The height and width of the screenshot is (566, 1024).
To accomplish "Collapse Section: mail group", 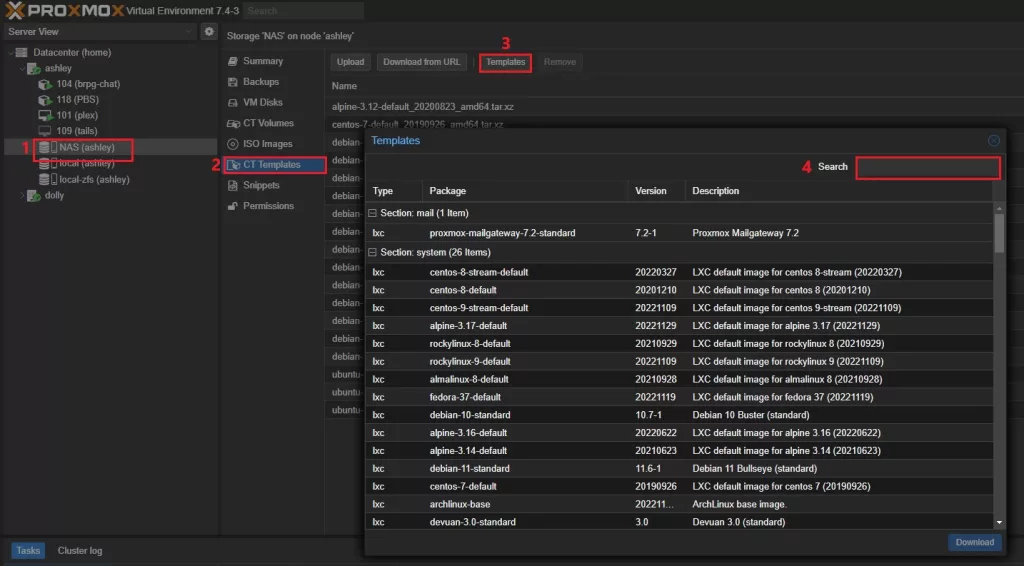I will (x=372, y=213).
